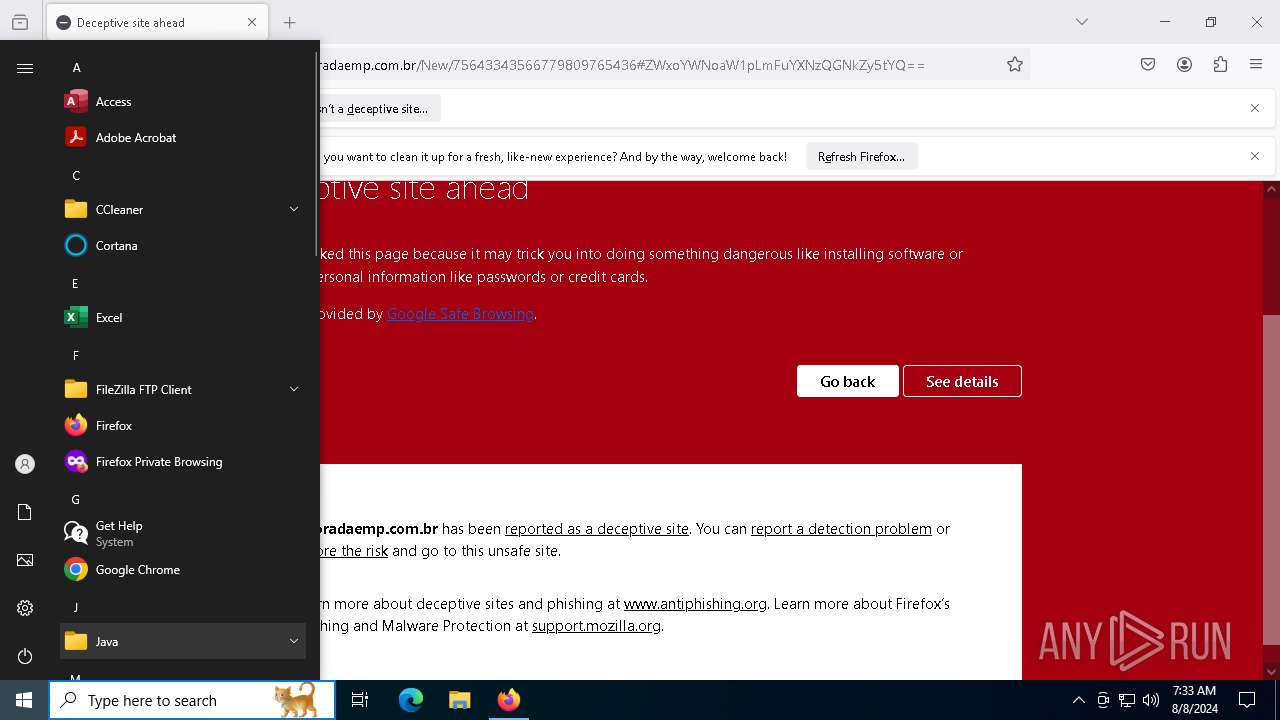The image size is (1280, 720).
Task: Launch Google Chrome from the app list
Action: pyautogui.click(x=183, y=569)
